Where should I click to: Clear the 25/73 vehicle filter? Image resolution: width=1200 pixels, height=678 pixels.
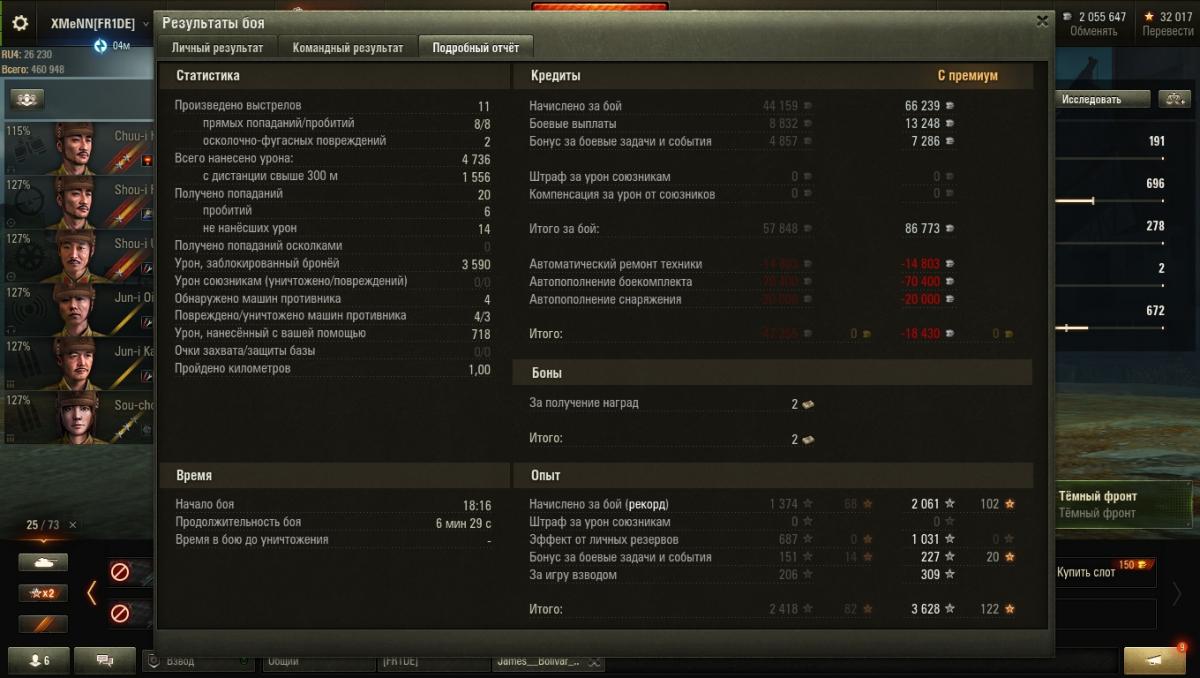click(x=72, y=525)
